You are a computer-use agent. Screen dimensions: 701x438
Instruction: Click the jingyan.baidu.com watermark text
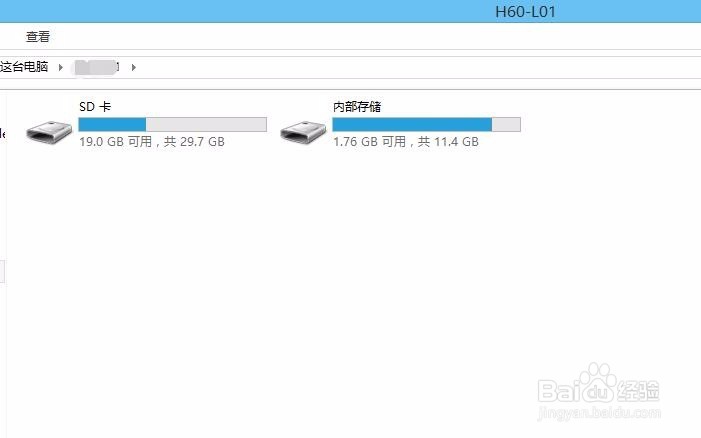click(599, 412)
